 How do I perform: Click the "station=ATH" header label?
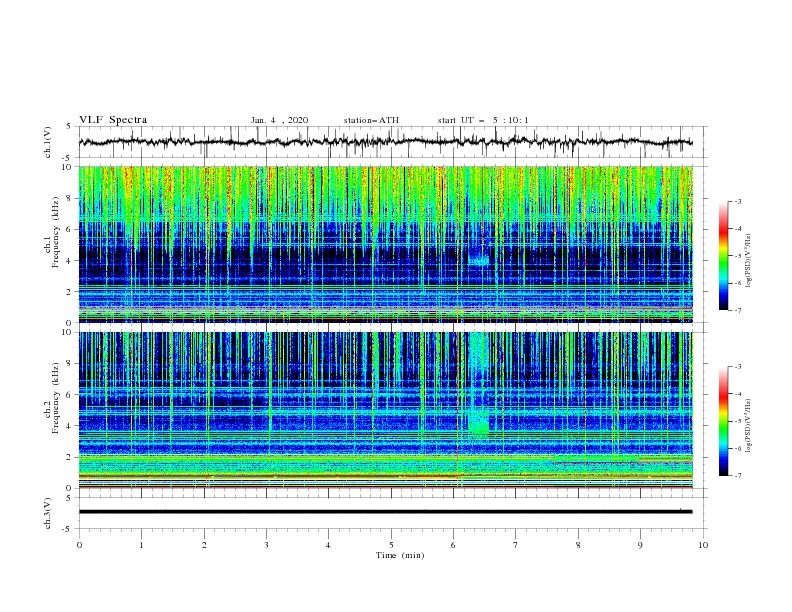[x=371, y=120]
